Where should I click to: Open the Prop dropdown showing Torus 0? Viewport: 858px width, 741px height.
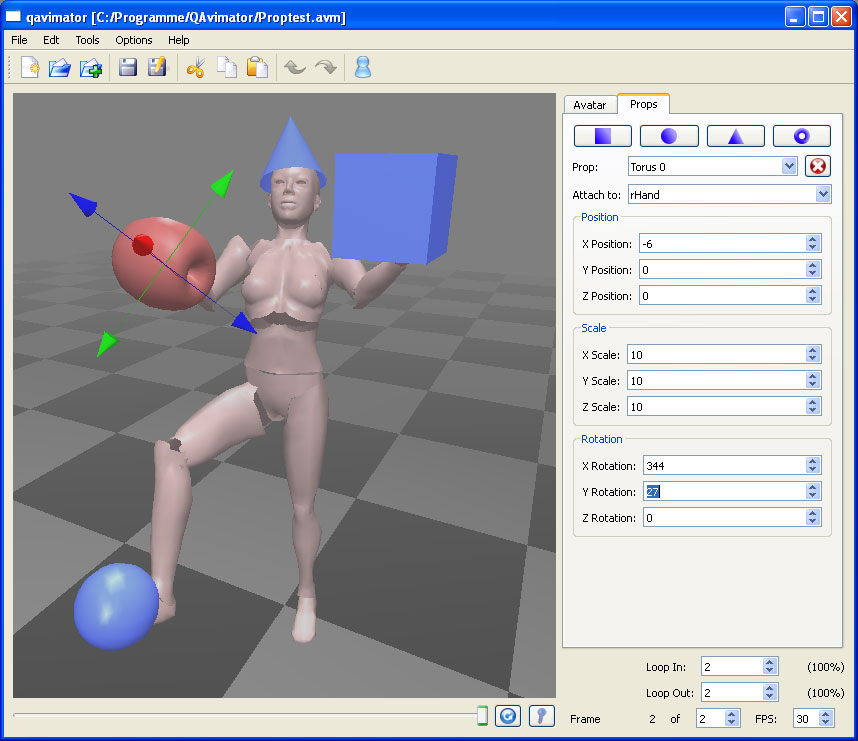point(712,166)
